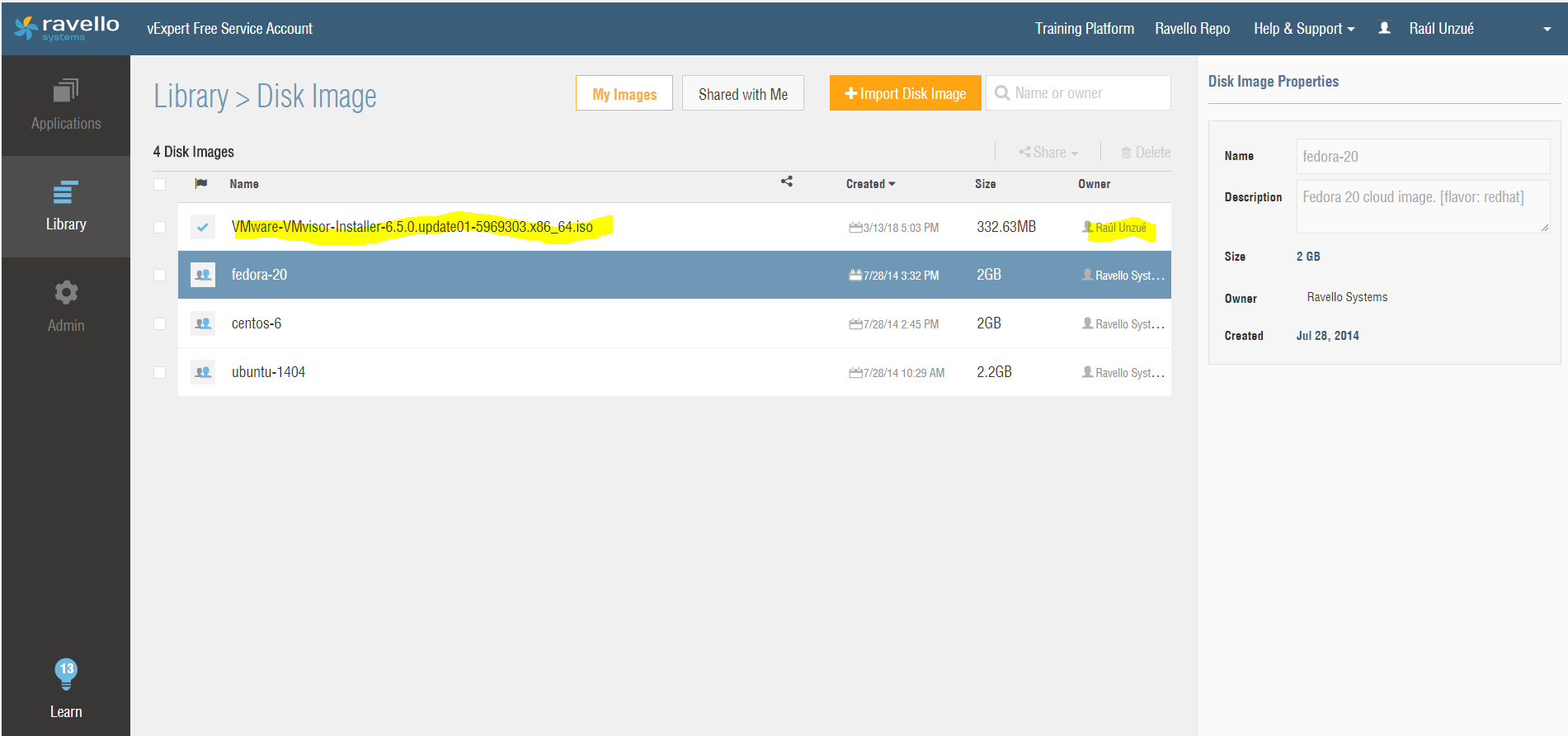Switch to the Shared with Me tab
The width and height of the screenshot is (1568, 736).
tap(742, 94)
